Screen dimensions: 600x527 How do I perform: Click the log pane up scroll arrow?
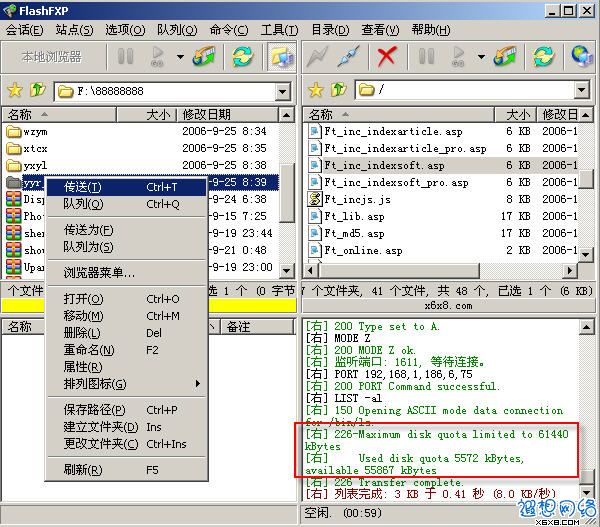(587, 327)
